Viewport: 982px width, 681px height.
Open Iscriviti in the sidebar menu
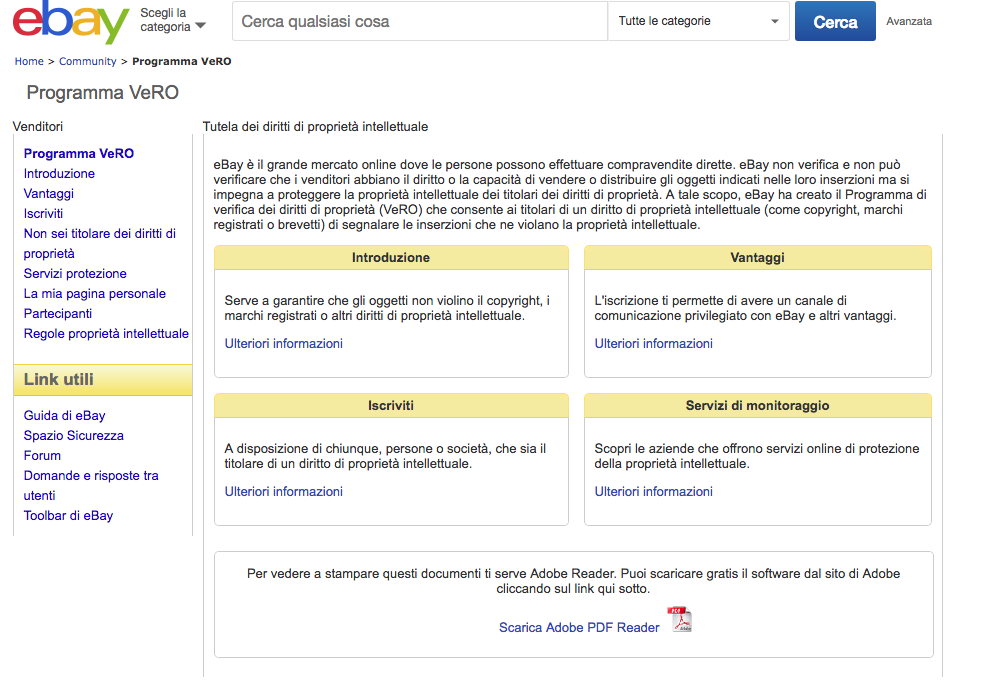click(43, 214)
